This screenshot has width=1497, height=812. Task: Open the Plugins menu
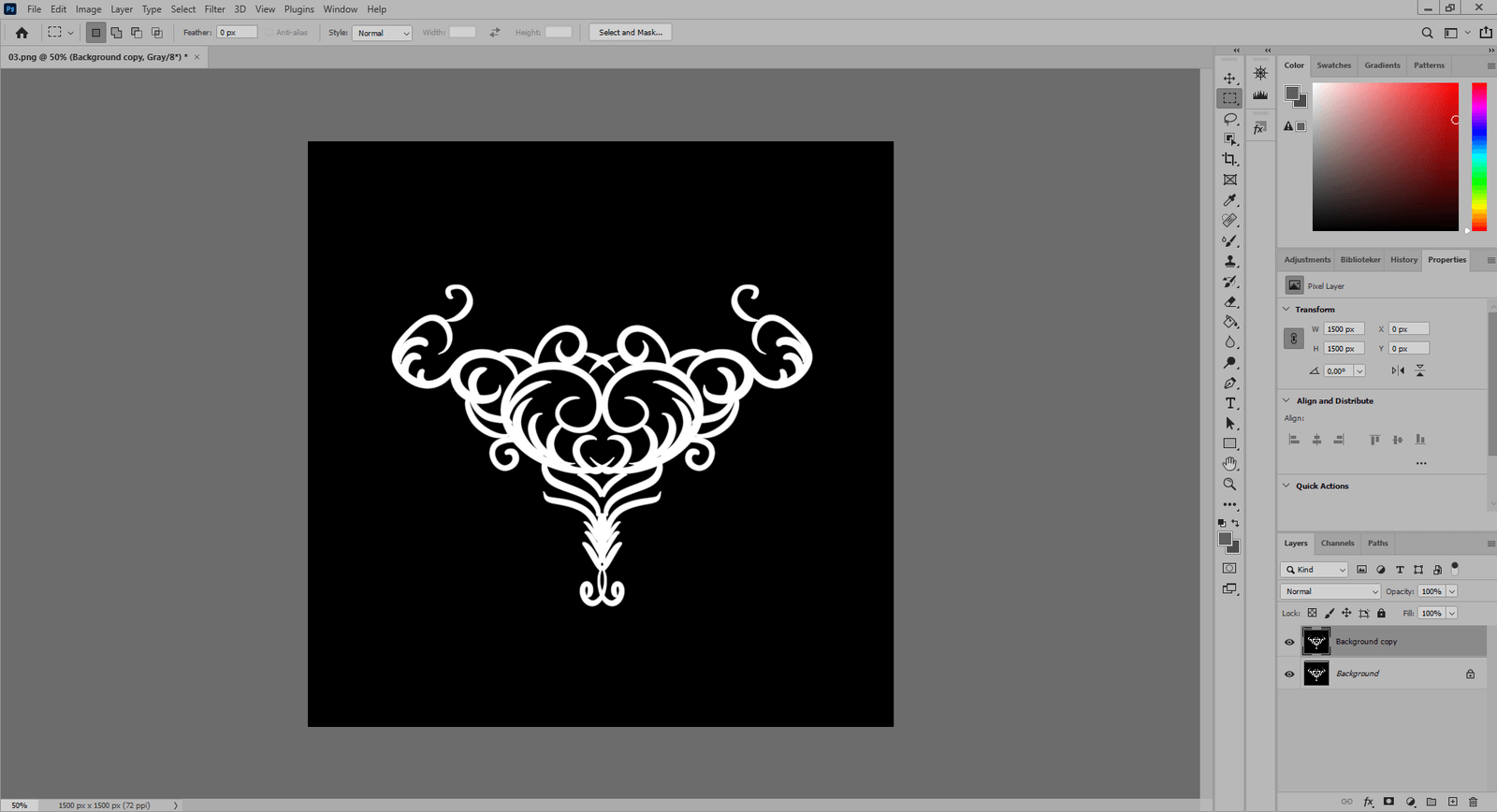point(299,9)
